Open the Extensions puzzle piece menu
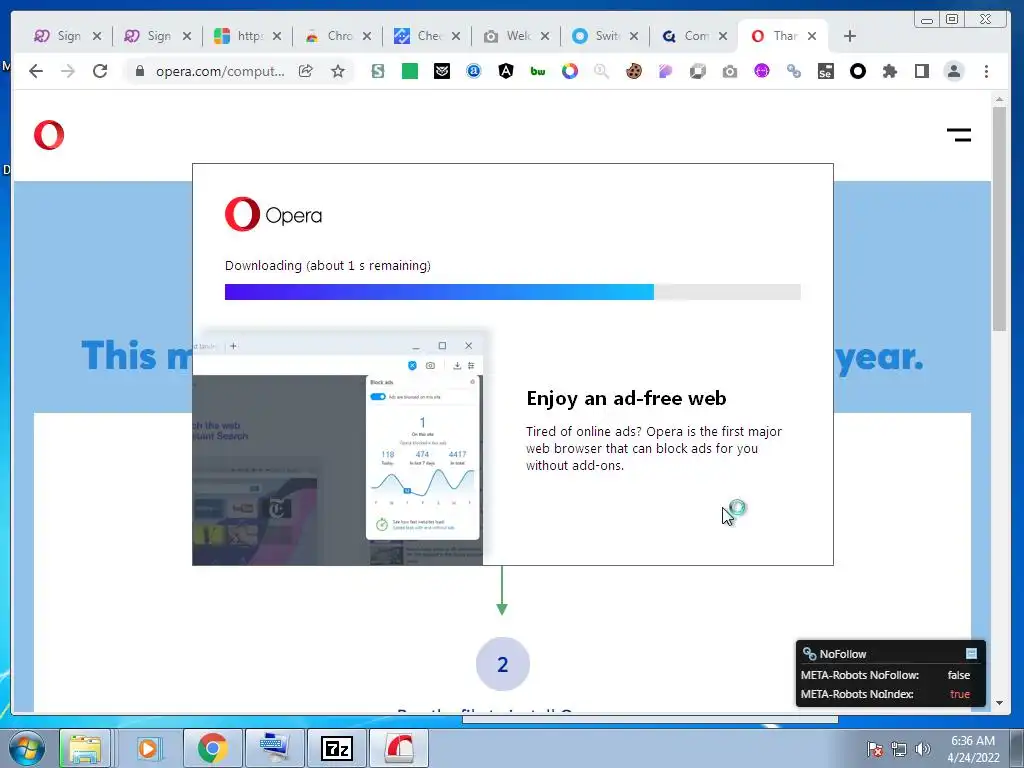 coord(889,71)
